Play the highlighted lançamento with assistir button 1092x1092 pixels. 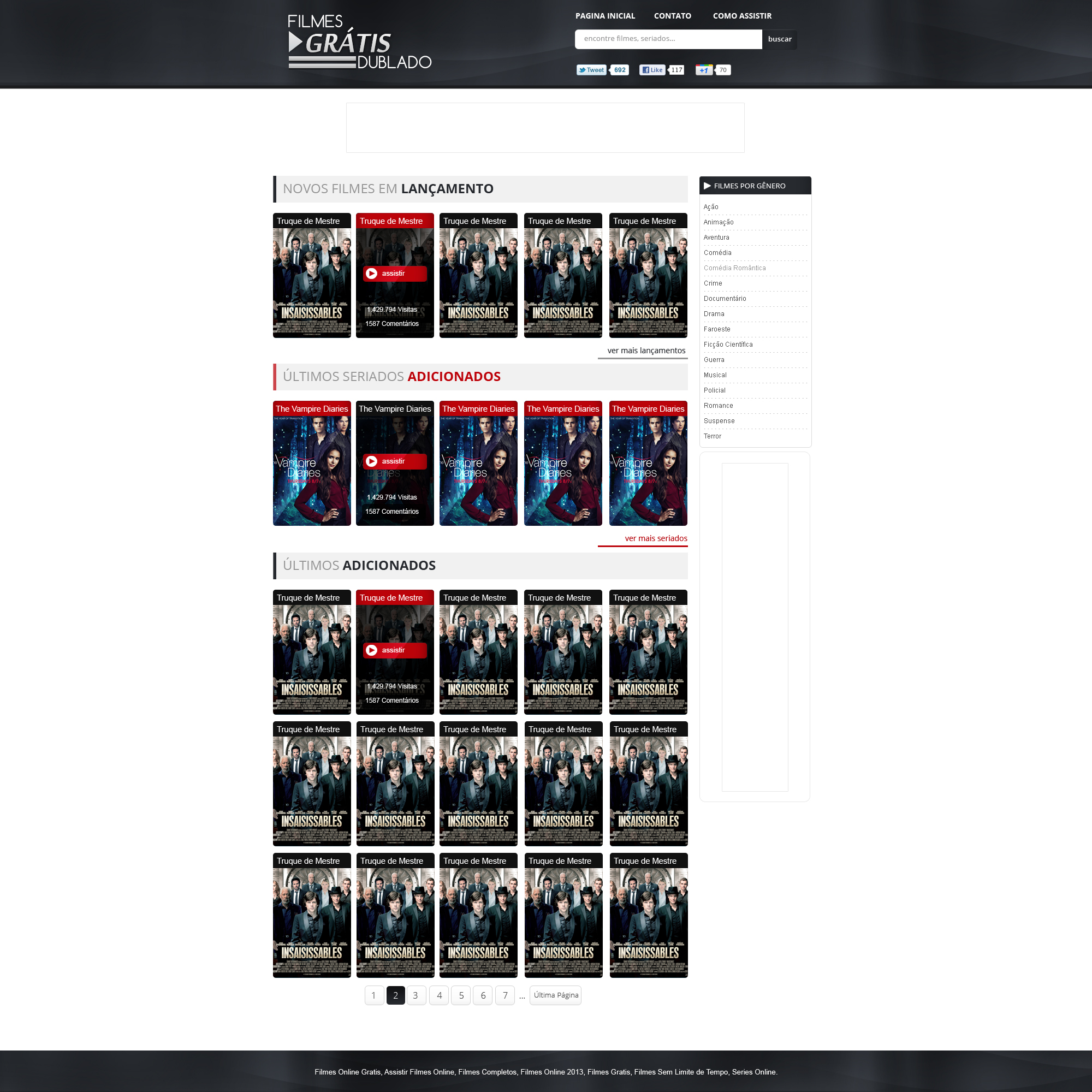395,274
